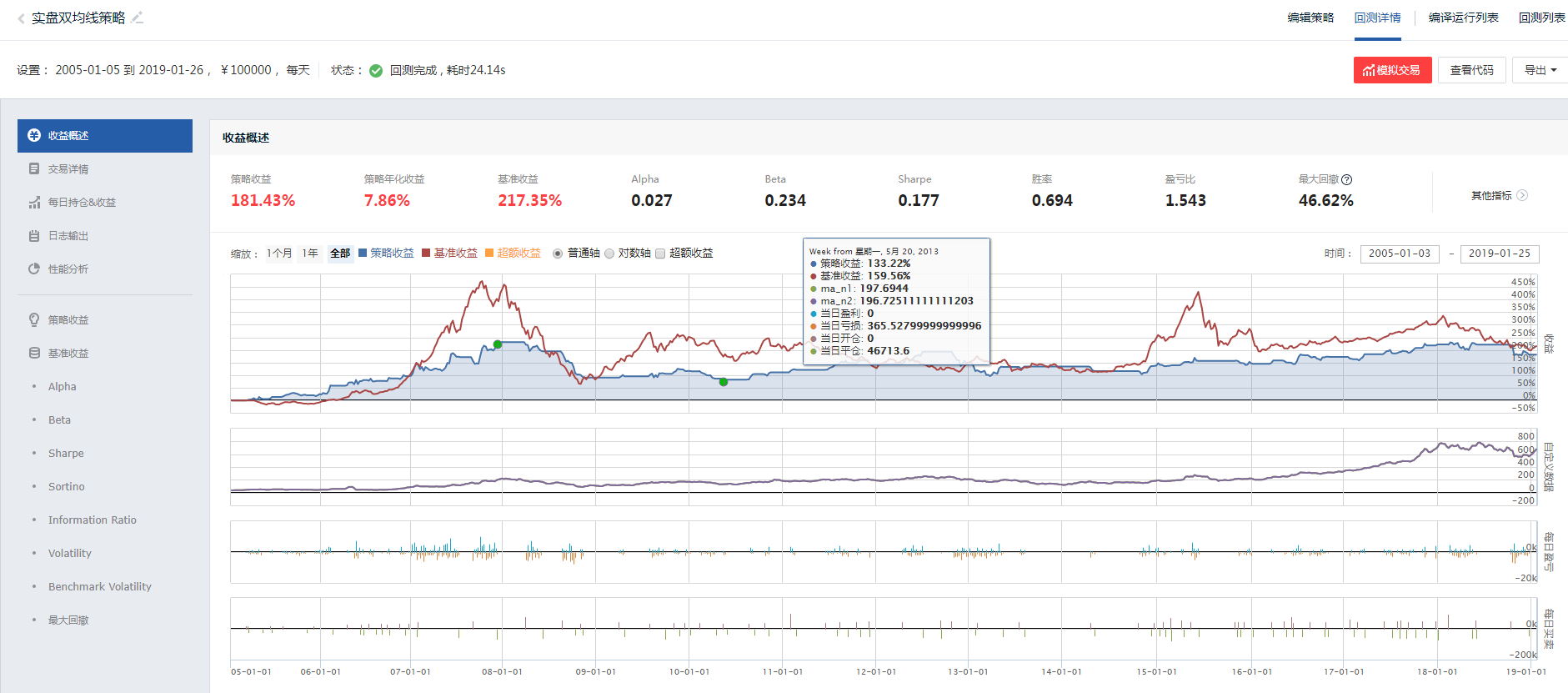Click the lightbulb icon beside sidebar 策略收益
Screen dimensions: 1568x693
[x=34, y=319]
